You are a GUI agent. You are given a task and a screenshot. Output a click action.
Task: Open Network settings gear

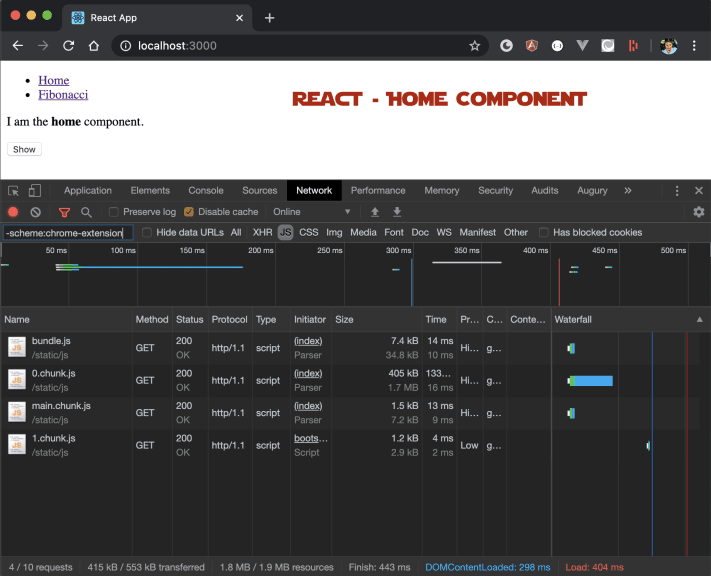click(699, 212)
